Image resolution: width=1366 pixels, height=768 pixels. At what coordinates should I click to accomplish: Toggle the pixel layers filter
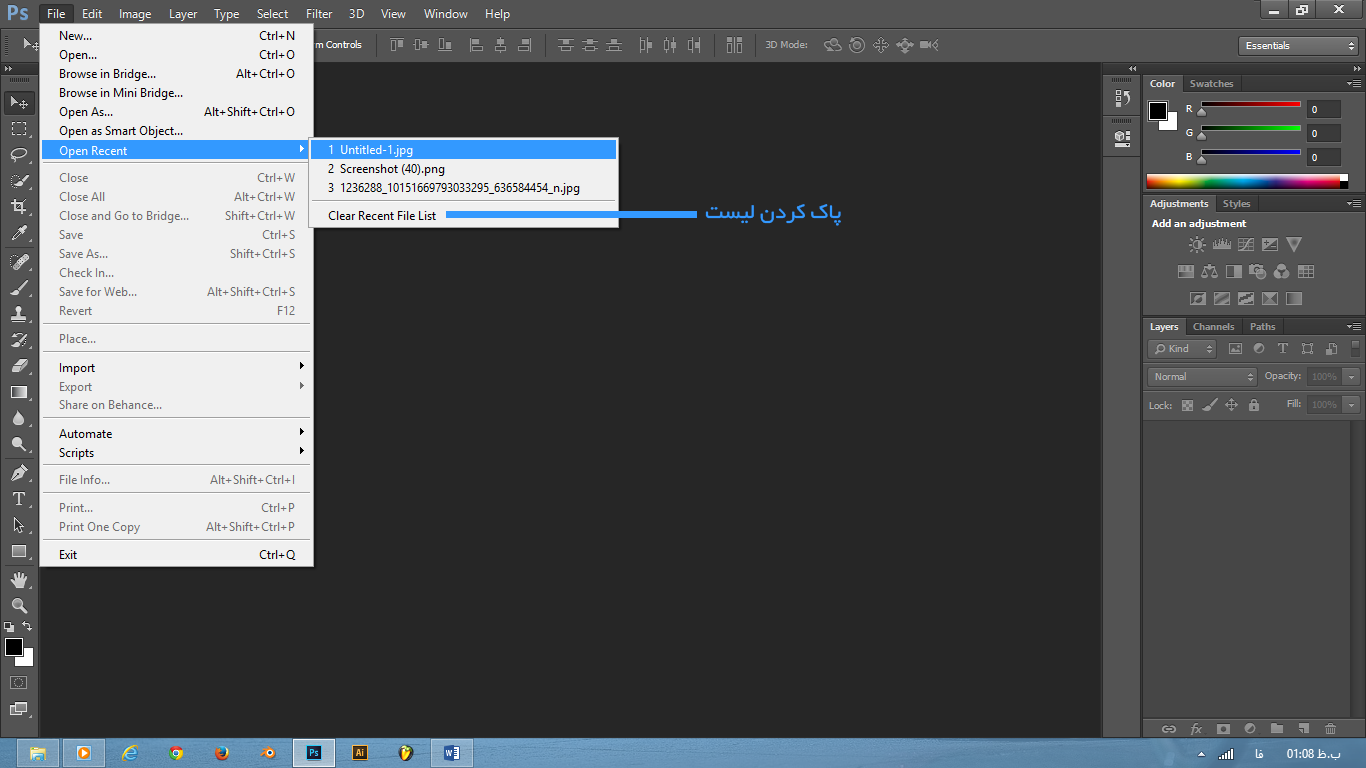pos(1235,349)
